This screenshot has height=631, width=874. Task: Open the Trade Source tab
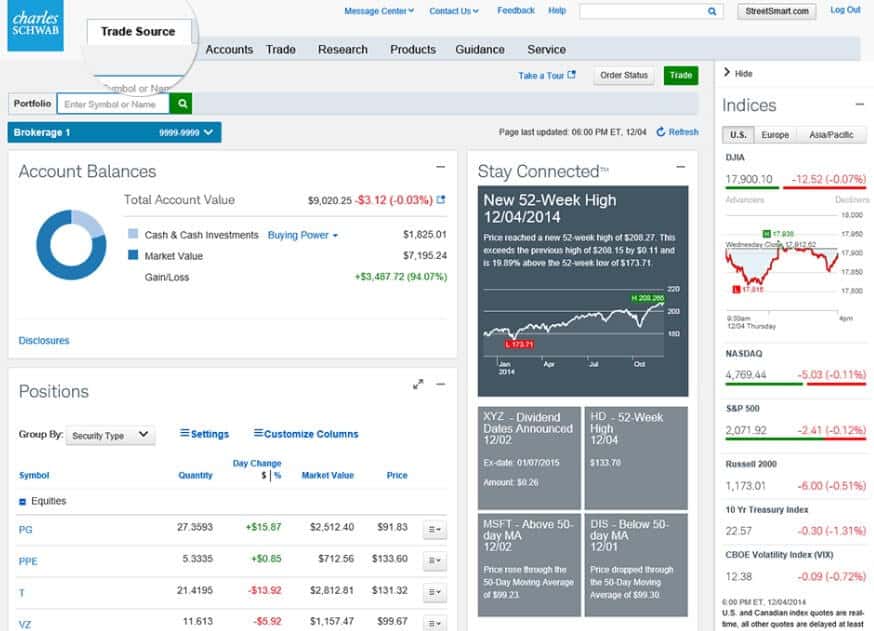[138, 32]
